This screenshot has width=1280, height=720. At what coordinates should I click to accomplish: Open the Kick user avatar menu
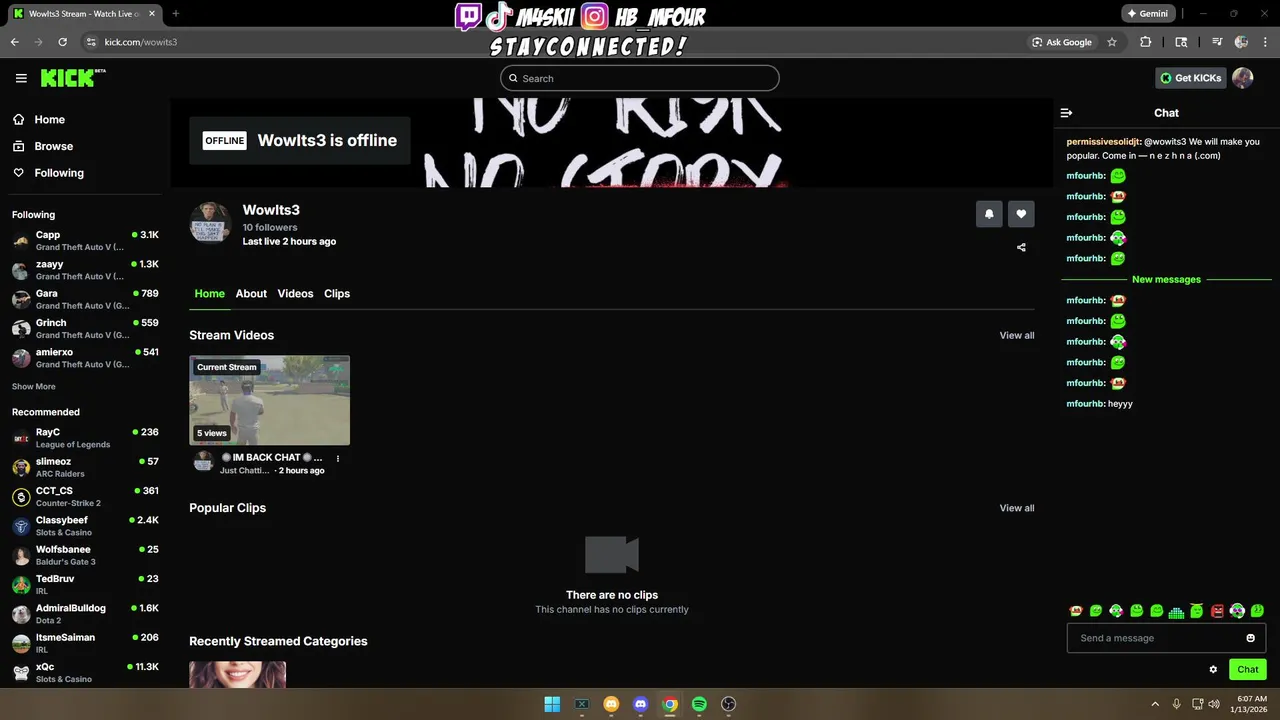click(1242, 78)
